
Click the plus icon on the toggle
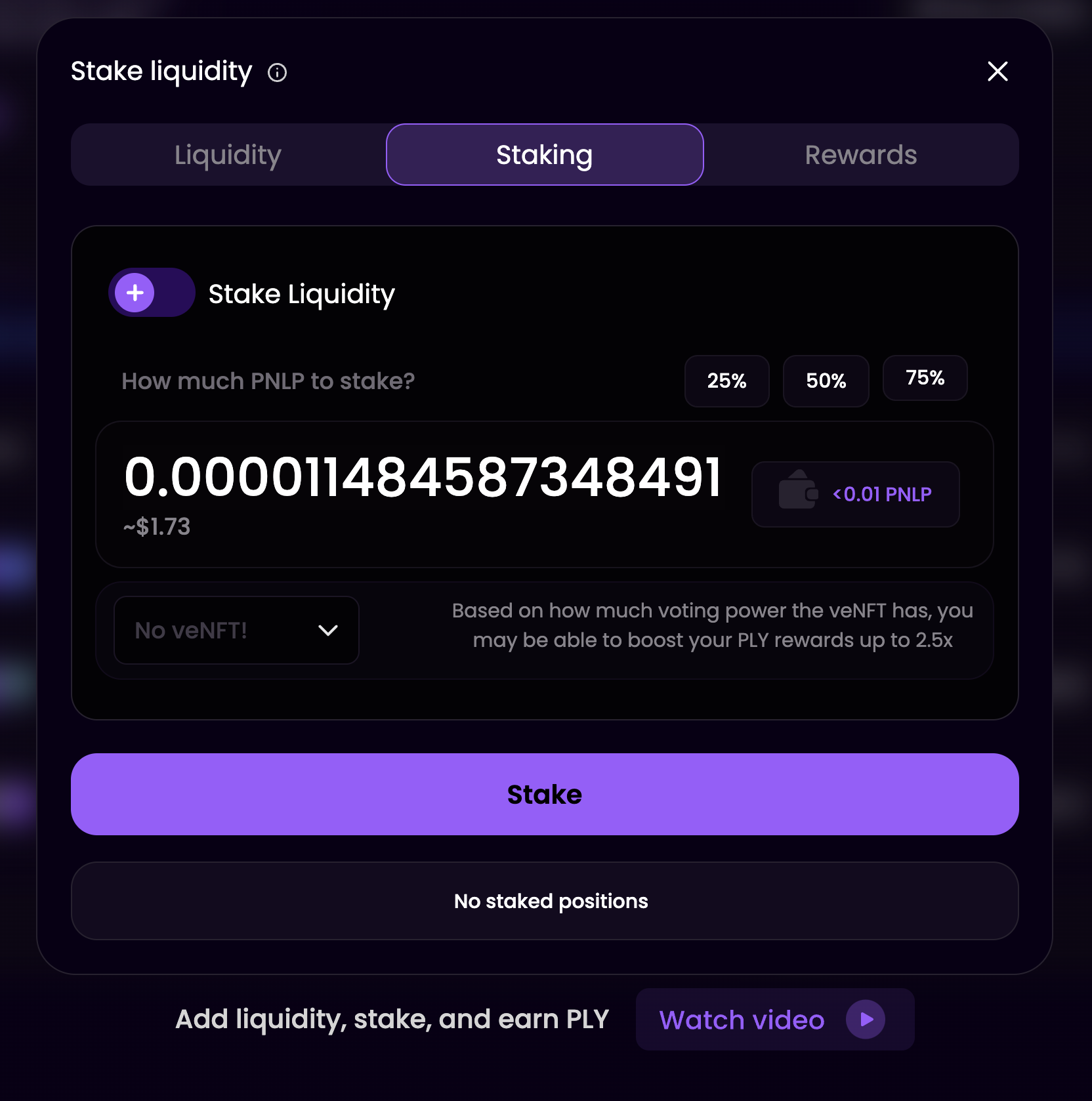click(x=135, y=293)
